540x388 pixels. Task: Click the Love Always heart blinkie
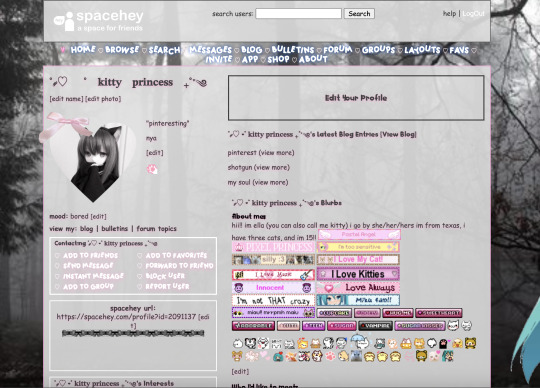(x=358, y=287)
